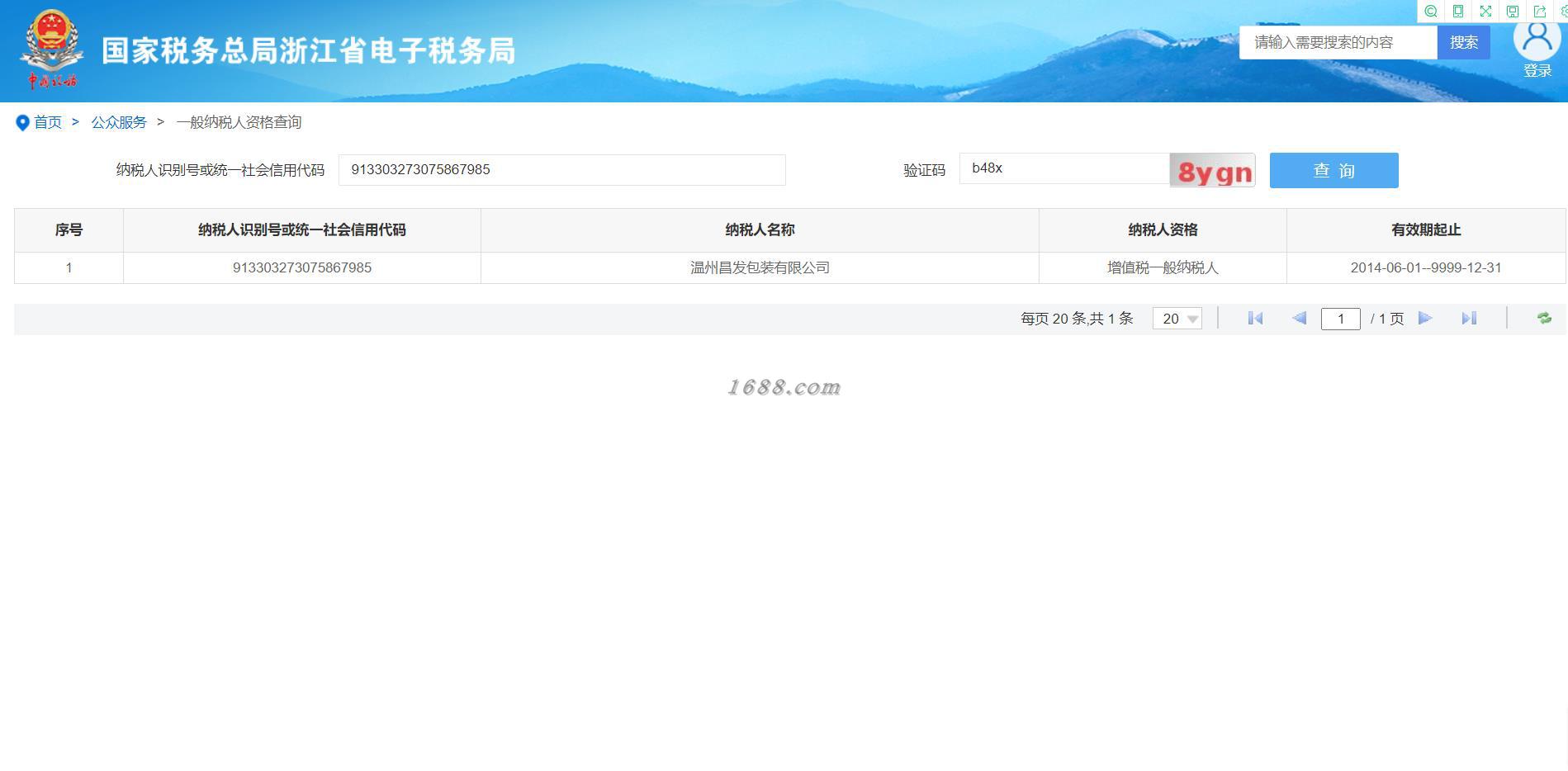This screenshot has height=771, width=1568.
Task: Click the 一般纳税人资格查询 breadcrumb text
Action: point(239,122)
